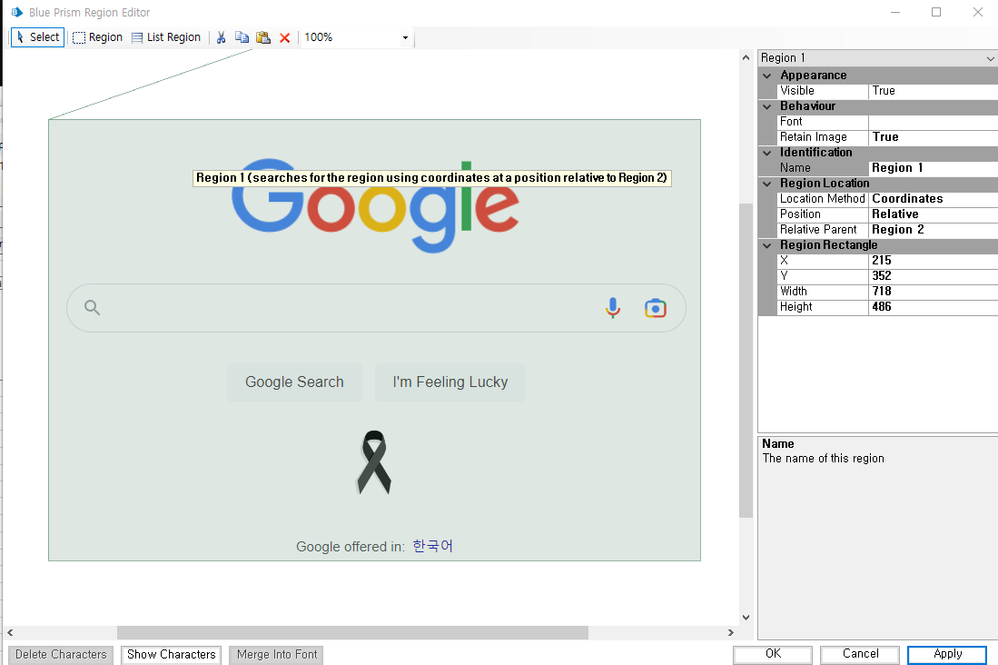This screenshot has height=665, width=998.
Task: Click the horizontal scrollbar thumb
Action: [352, 633]
